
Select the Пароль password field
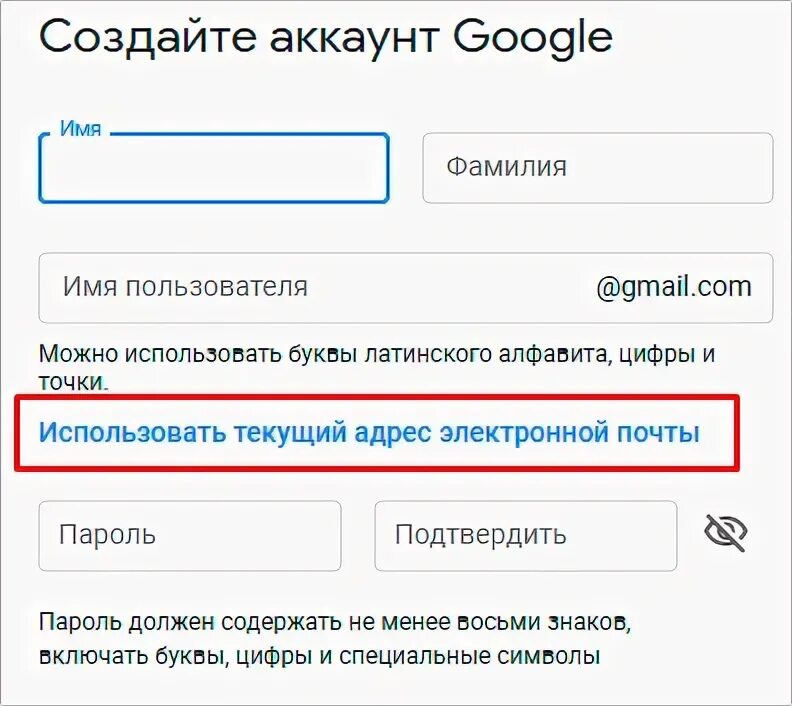(190, 536)
